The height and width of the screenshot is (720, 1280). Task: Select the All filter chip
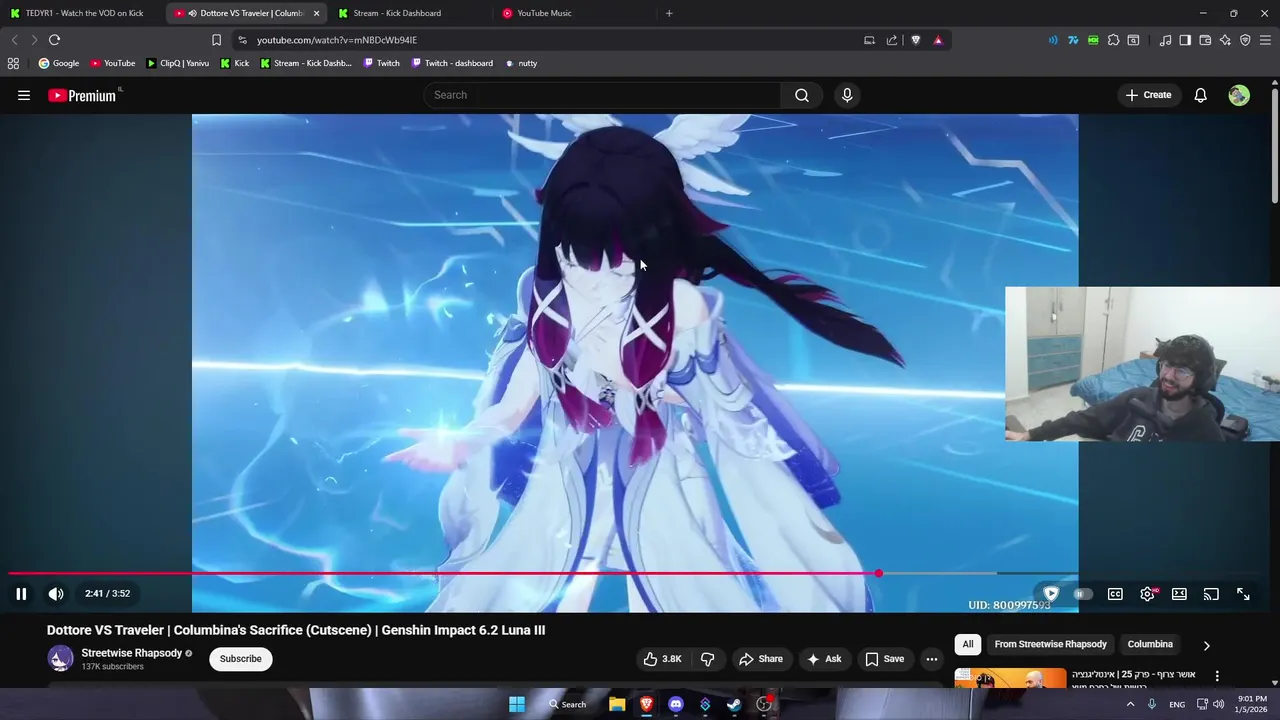(967, 644)
